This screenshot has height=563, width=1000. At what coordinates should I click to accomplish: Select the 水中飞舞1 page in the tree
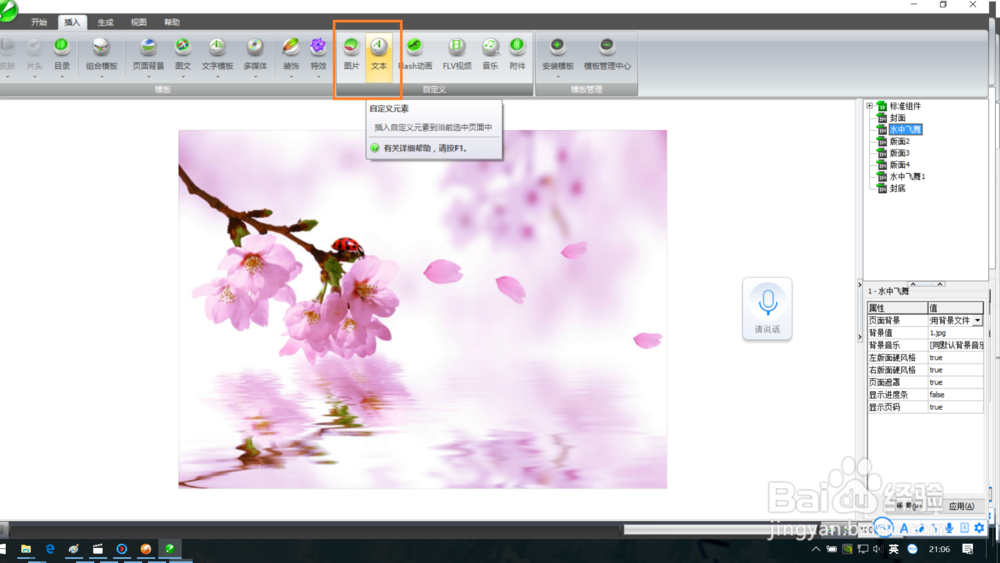907,176
